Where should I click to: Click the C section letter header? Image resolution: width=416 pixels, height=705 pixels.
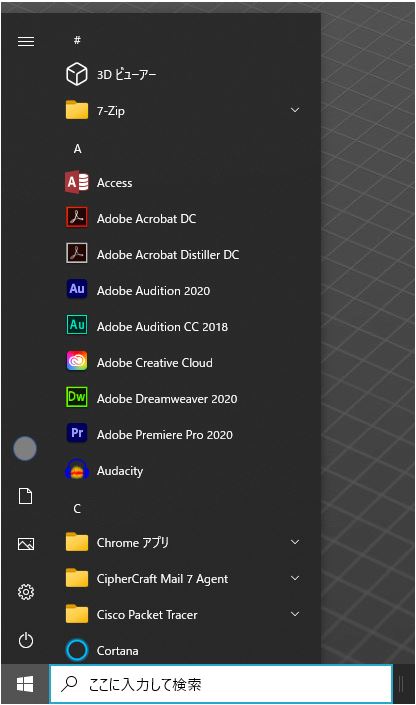tap(77, 509)
